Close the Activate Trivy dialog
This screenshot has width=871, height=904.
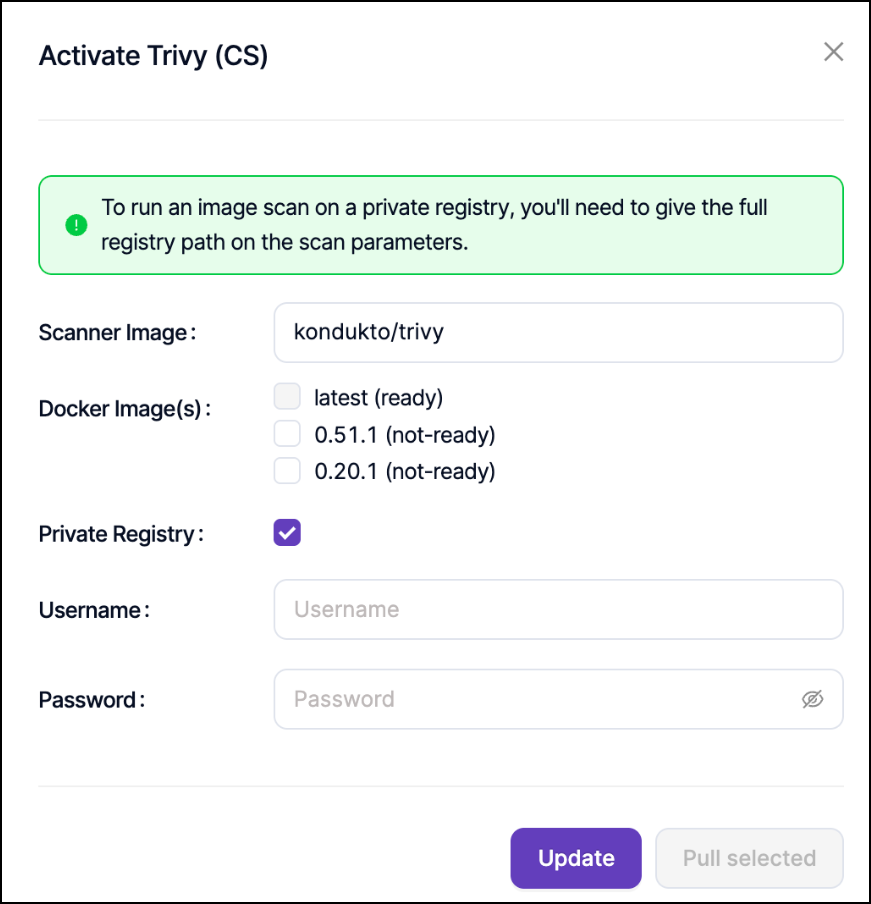coord(833,52)
